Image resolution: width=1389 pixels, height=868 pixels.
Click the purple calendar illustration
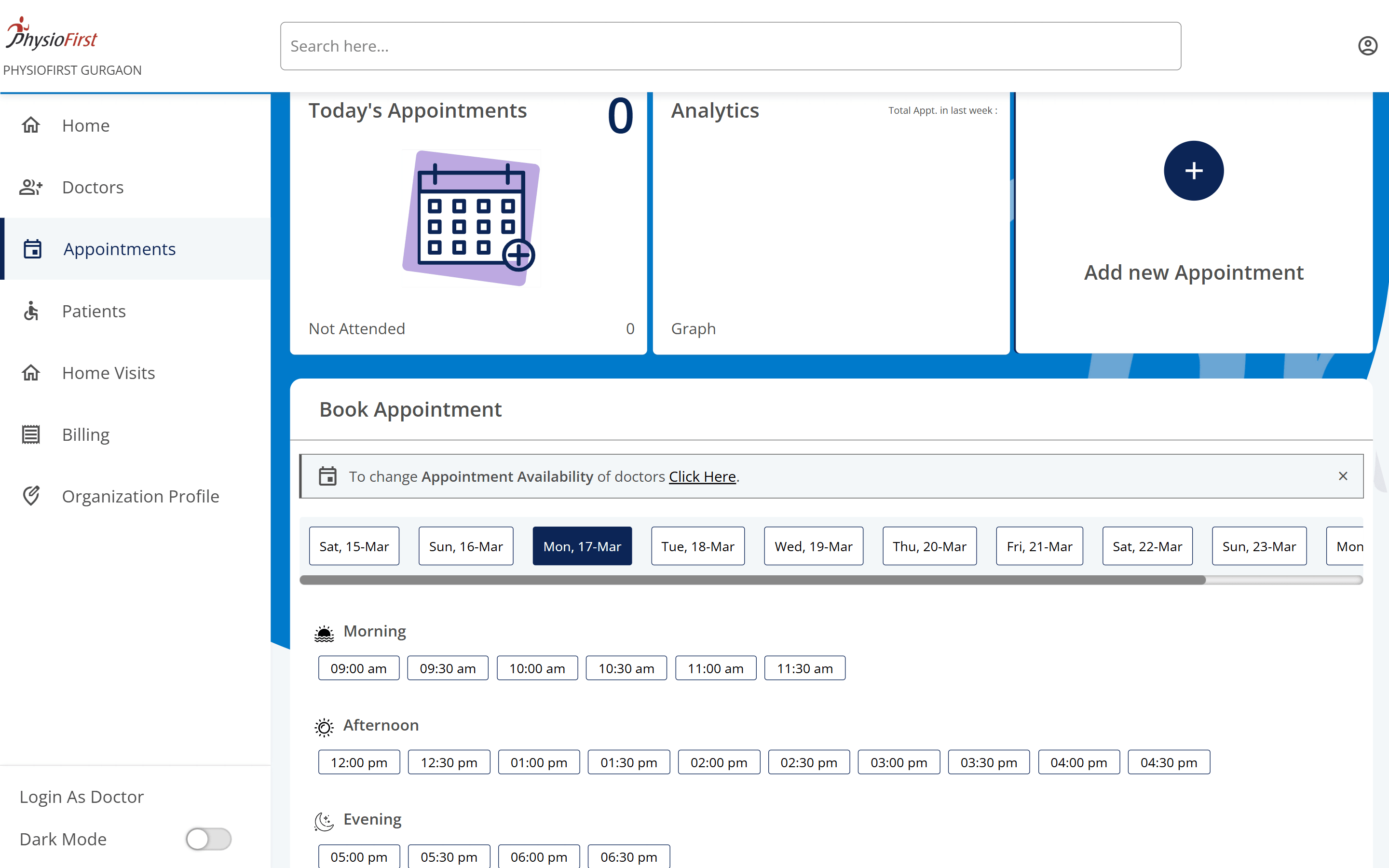coord(471,218)
